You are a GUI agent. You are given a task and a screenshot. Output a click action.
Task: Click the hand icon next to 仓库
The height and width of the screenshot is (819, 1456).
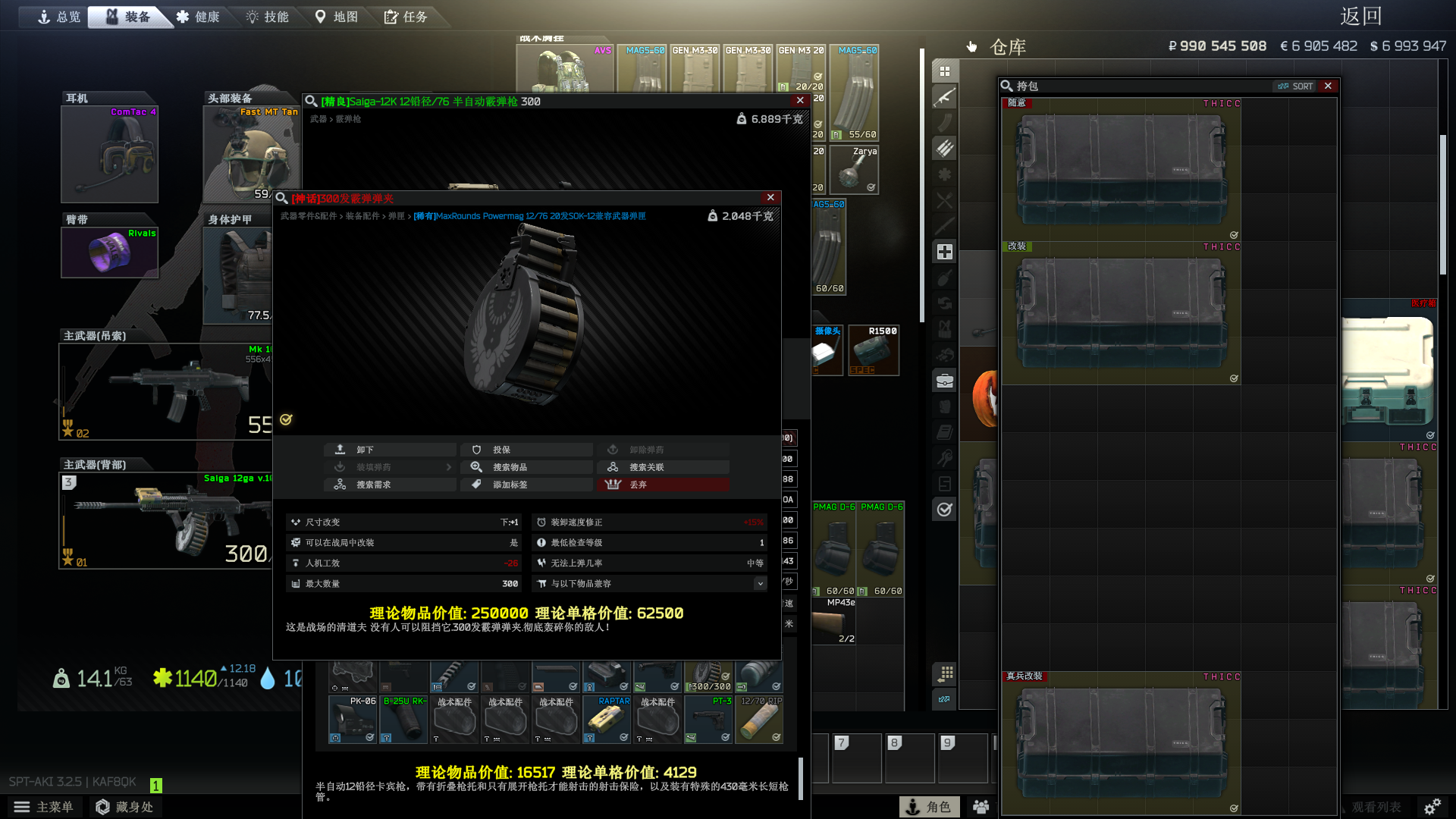[x=972, y=47]
